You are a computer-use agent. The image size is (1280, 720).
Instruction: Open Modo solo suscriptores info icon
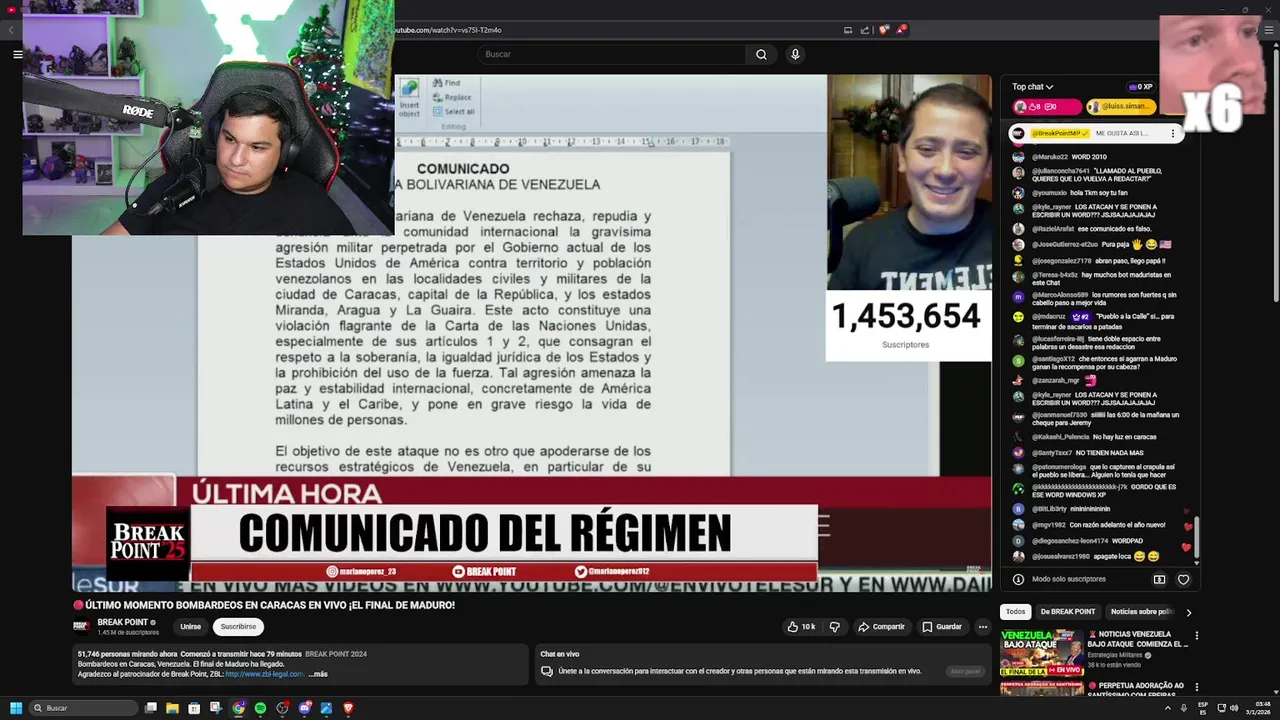pos(1018,579)
